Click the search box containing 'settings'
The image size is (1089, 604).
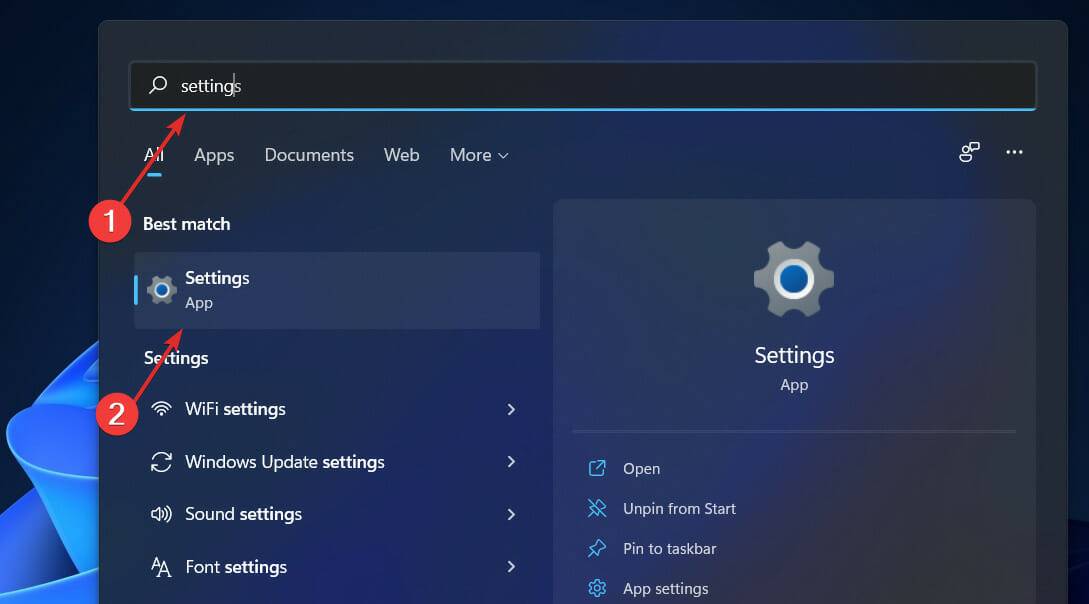(582, 85)
